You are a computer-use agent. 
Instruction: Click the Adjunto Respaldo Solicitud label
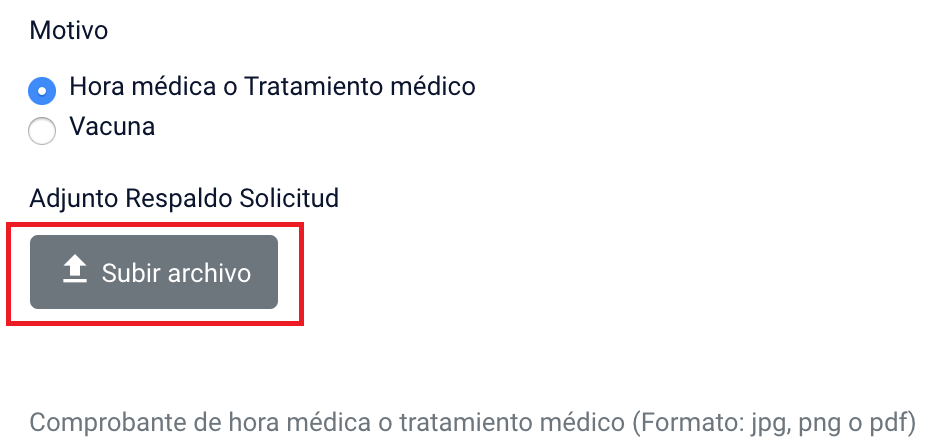tap(184, 198)
